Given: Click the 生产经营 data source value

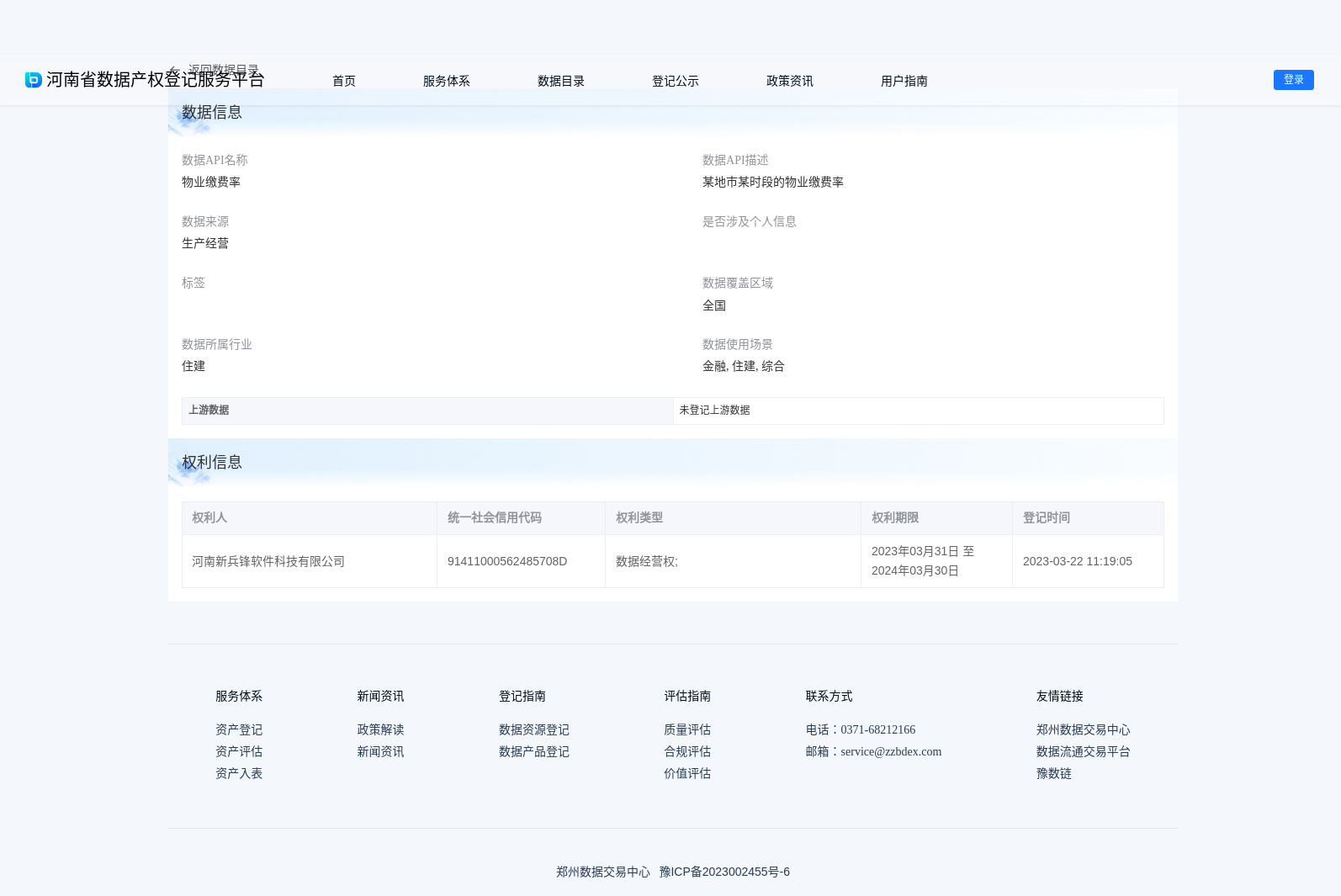Looking at the screenshot, I should tap(205, 243).
